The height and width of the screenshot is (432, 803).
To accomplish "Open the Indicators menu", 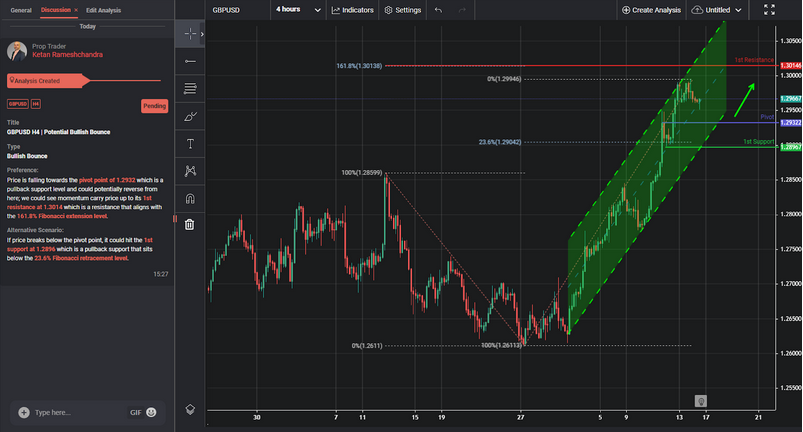I will coord(352,10).
